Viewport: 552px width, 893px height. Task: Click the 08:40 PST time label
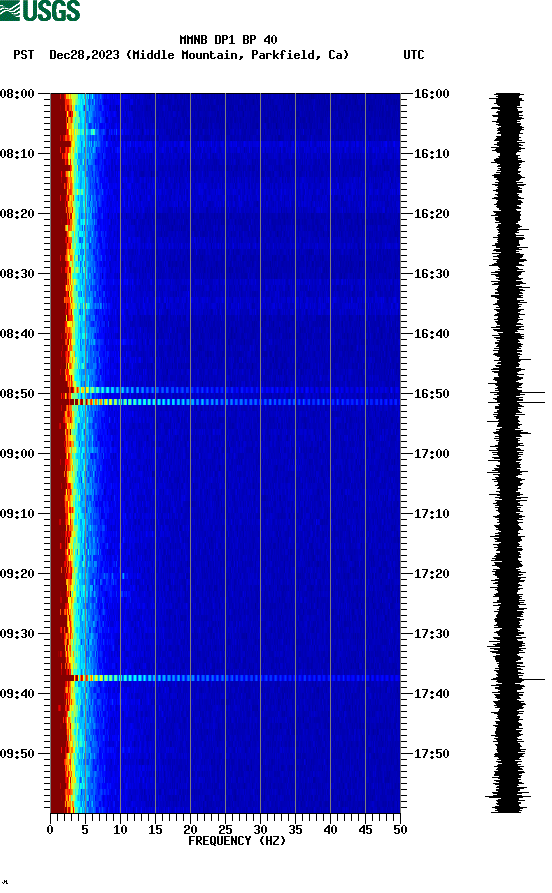(17, 334)
